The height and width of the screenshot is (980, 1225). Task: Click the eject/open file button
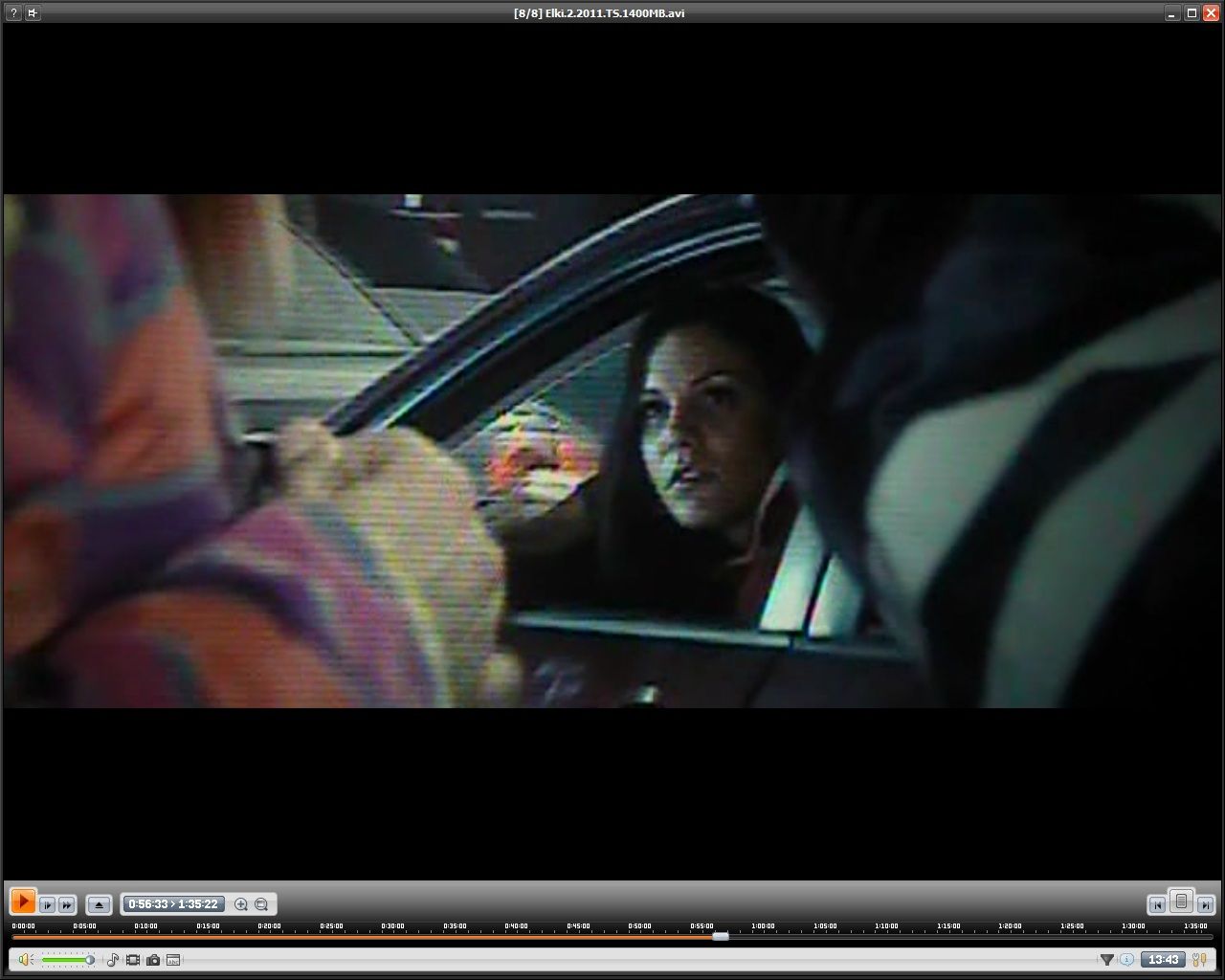click(x=99, y=904)
